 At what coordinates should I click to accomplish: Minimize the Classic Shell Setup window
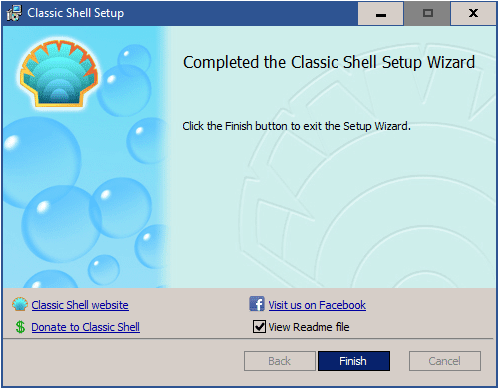coord(381,13)
